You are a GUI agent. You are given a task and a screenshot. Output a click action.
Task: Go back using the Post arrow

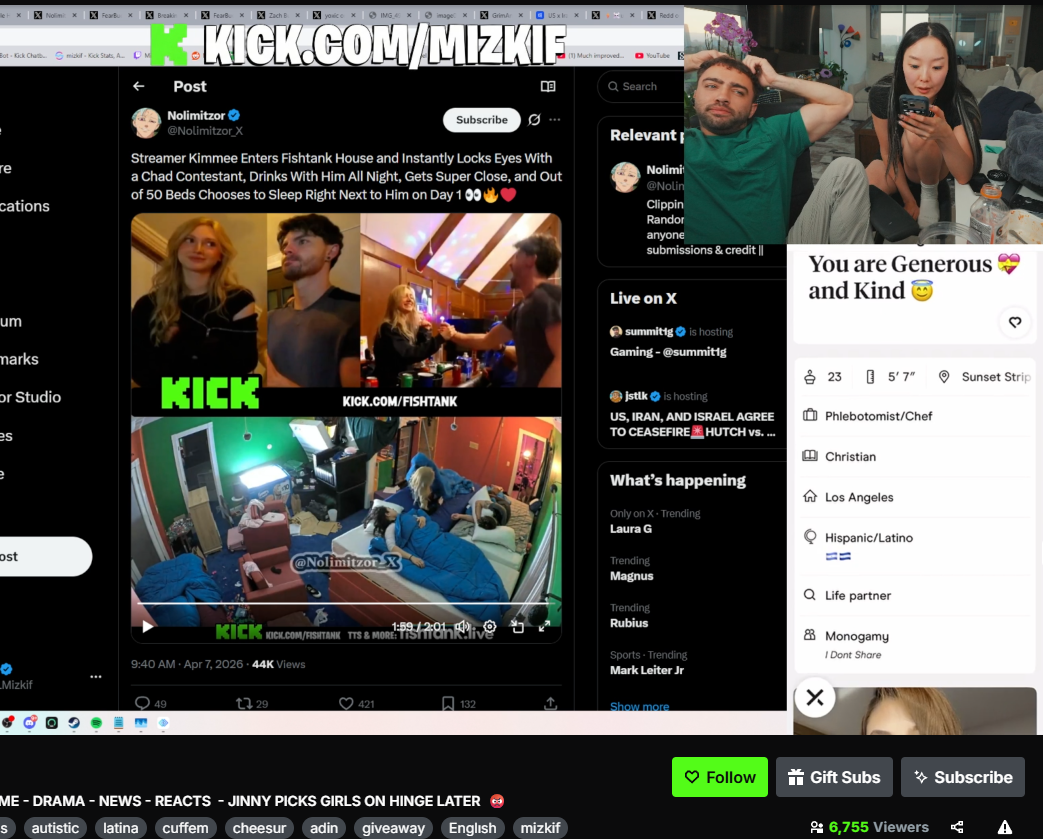[138, 86]
